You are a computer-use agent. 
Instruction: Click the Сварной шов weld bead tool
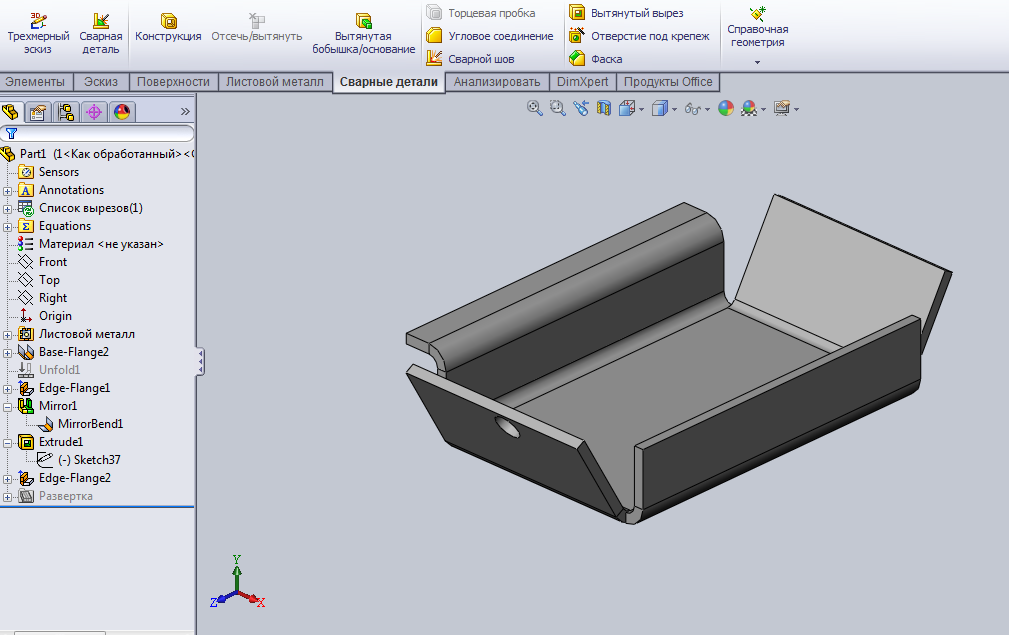tap(470, 59)
